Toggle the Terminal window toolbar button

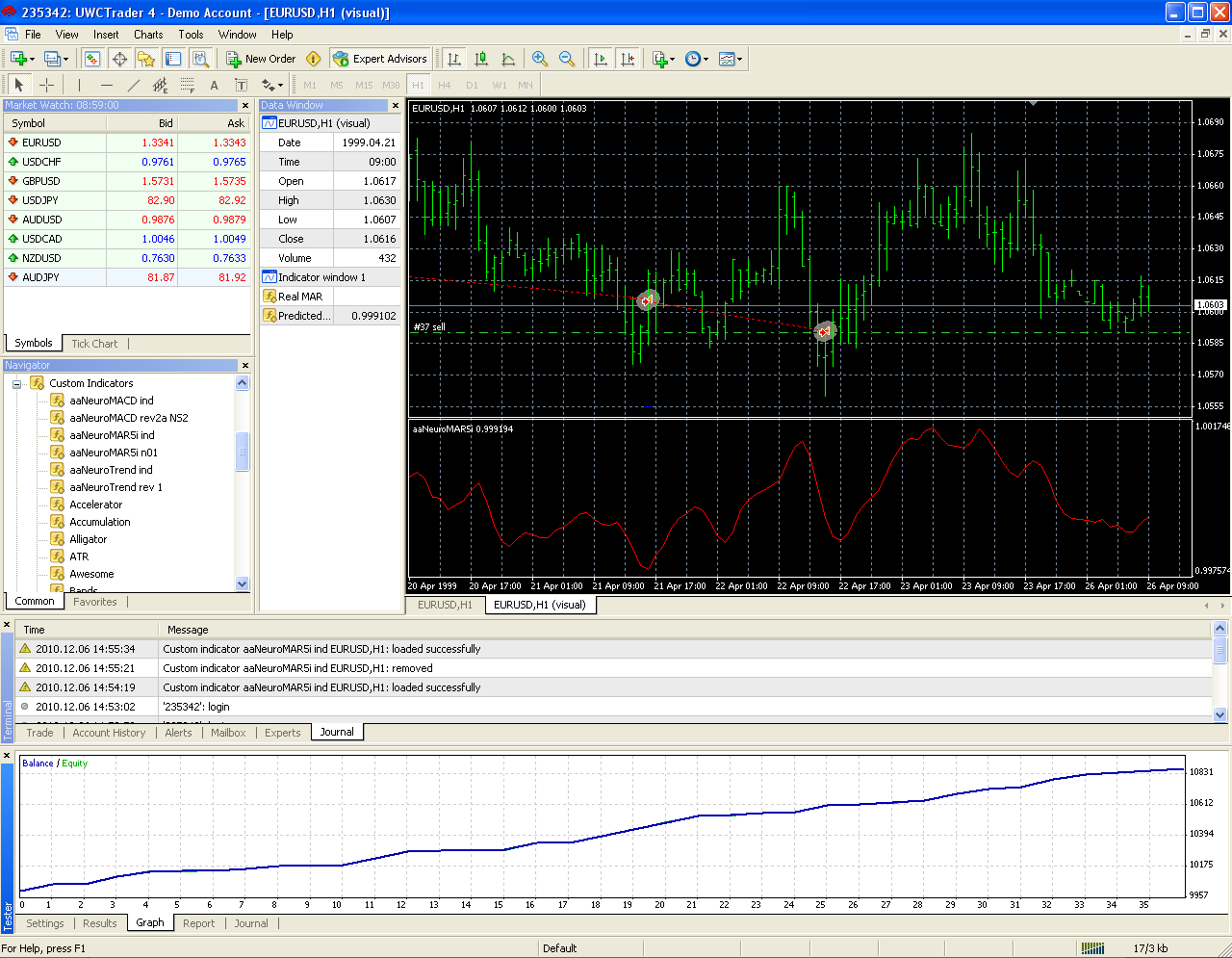click(173, 59)
